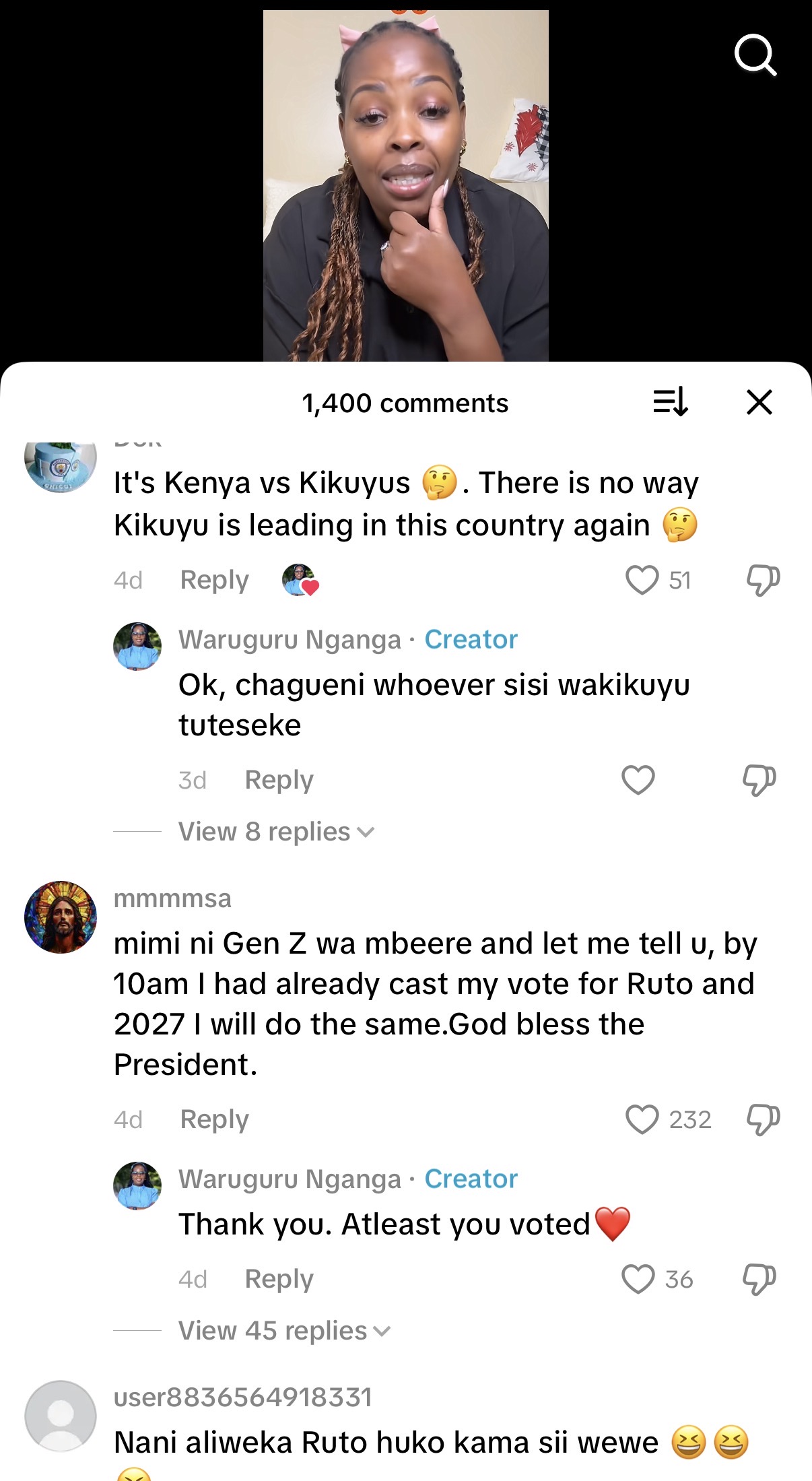Close the comments panel
The width and height of the screenshot is (812, 1481).
pos(759,402)
